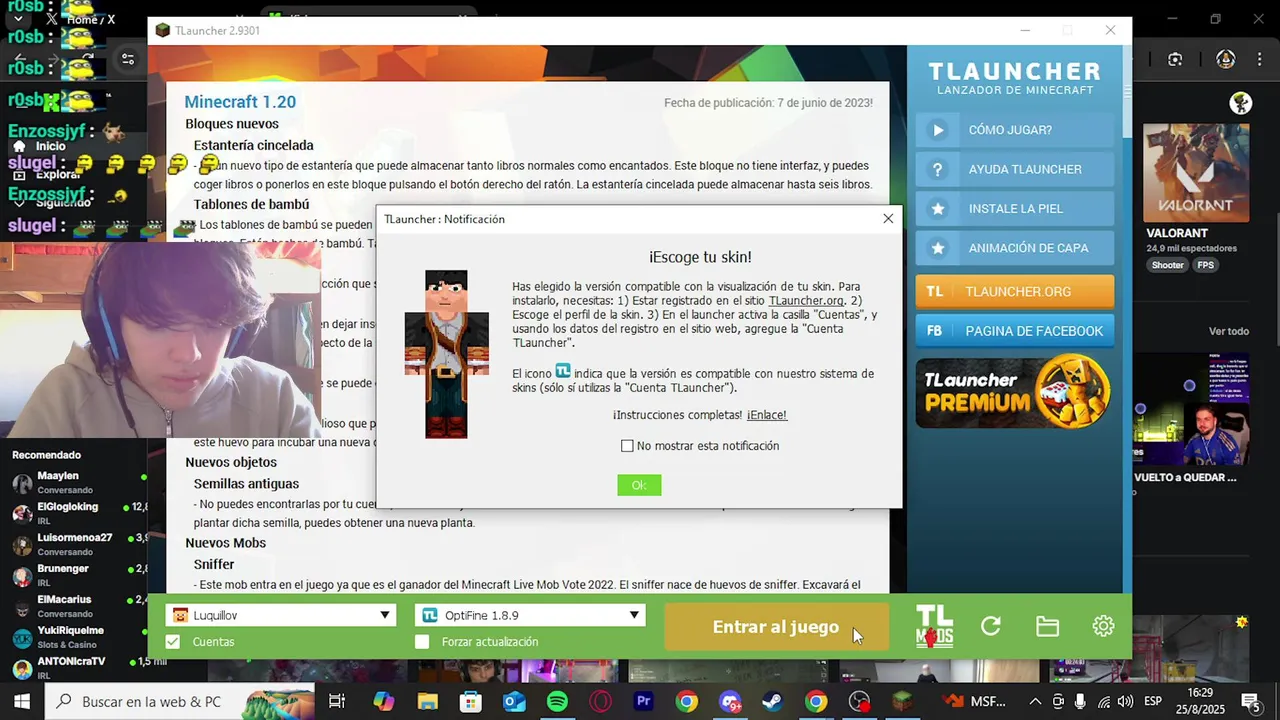The image size is (1280, 720).
Task: Close the TLauncher Notificación dialog
Action: [888, 219]
